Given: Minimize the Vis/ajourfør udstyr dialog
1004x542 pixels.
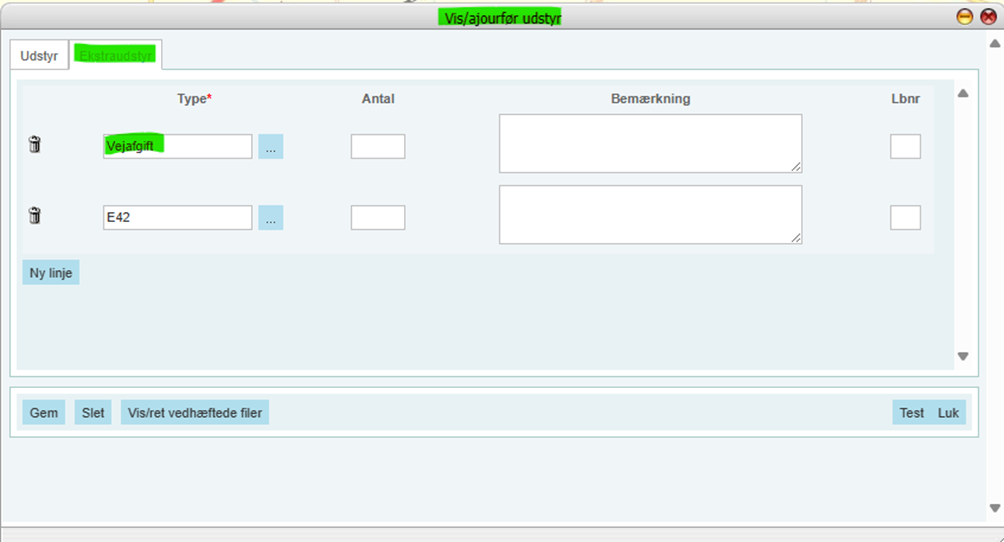Looking at the screenshot, I should [x=964, y=17].
